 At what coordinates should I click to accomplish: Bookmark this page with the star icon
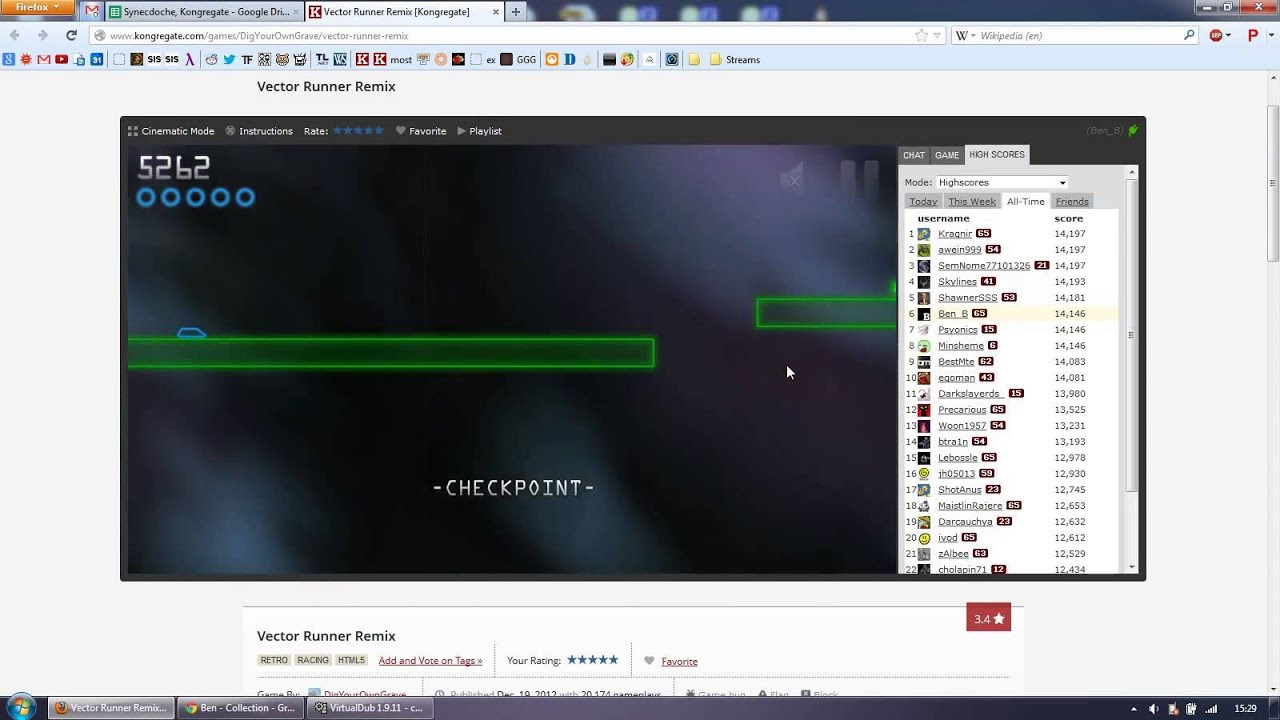[921, 35]
